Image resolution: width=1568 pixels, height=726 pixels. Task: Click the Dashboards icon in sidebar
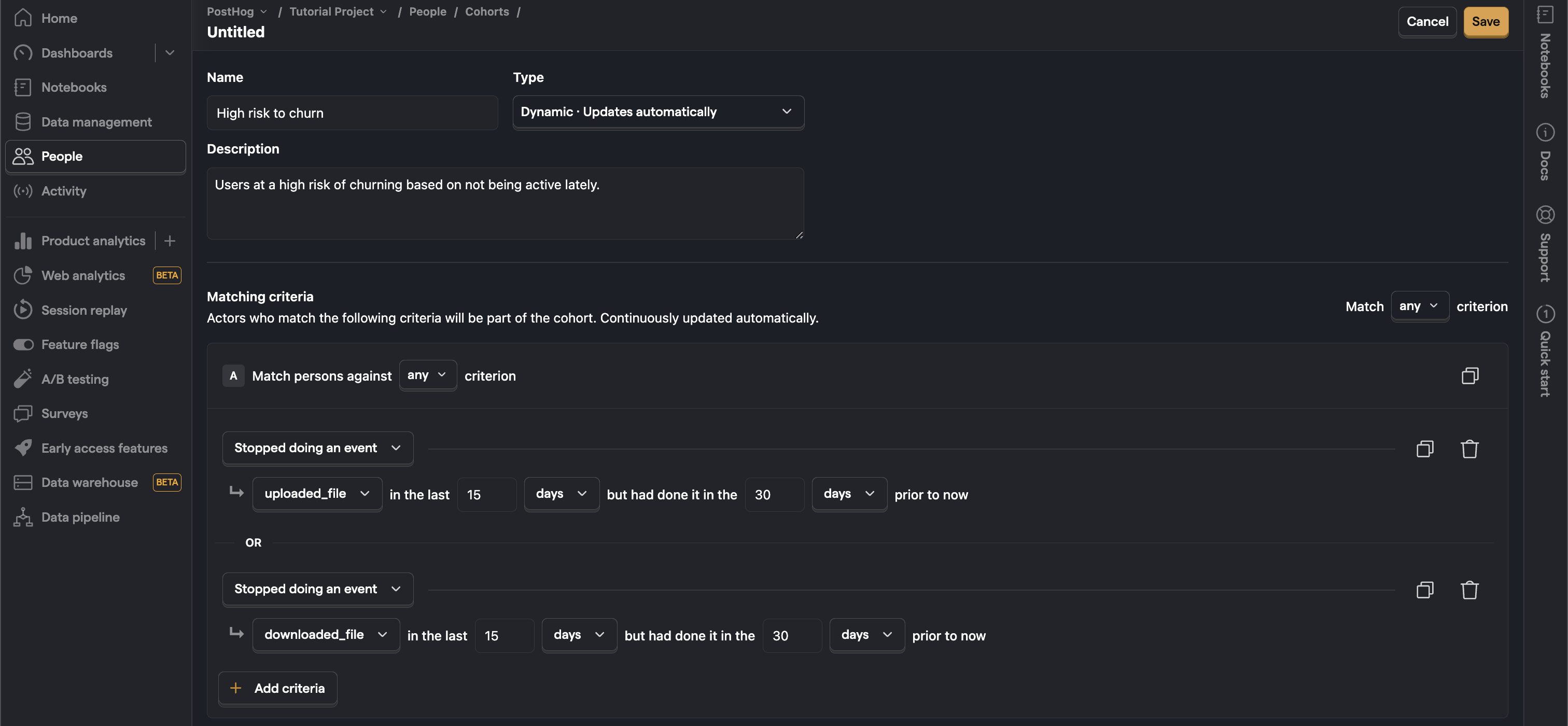point(22,53)
